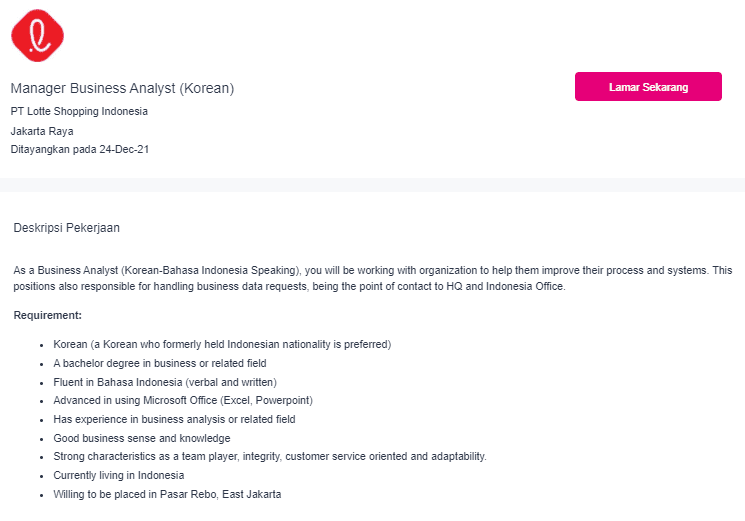Click the Jakarta Raya location text
The height and width of the screenshot is (521, 745).
click(x=42, y=131)
